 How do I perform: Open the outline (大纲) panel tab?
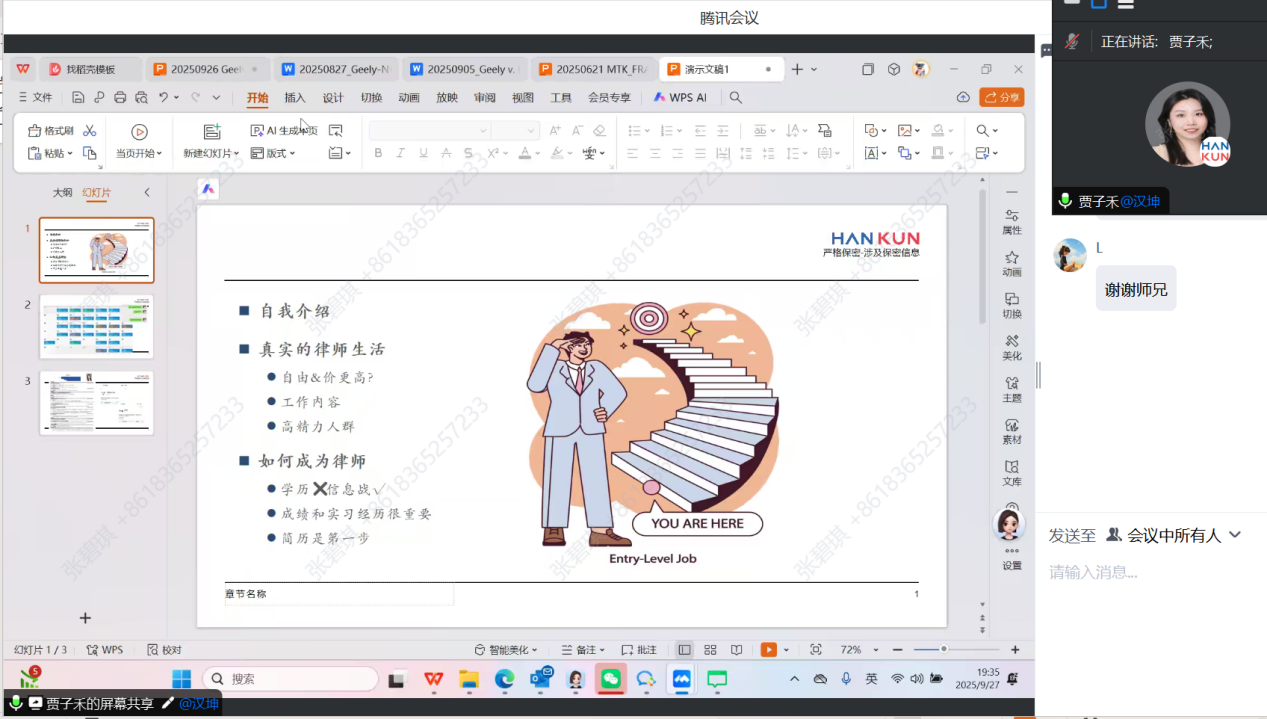[62, 192]
